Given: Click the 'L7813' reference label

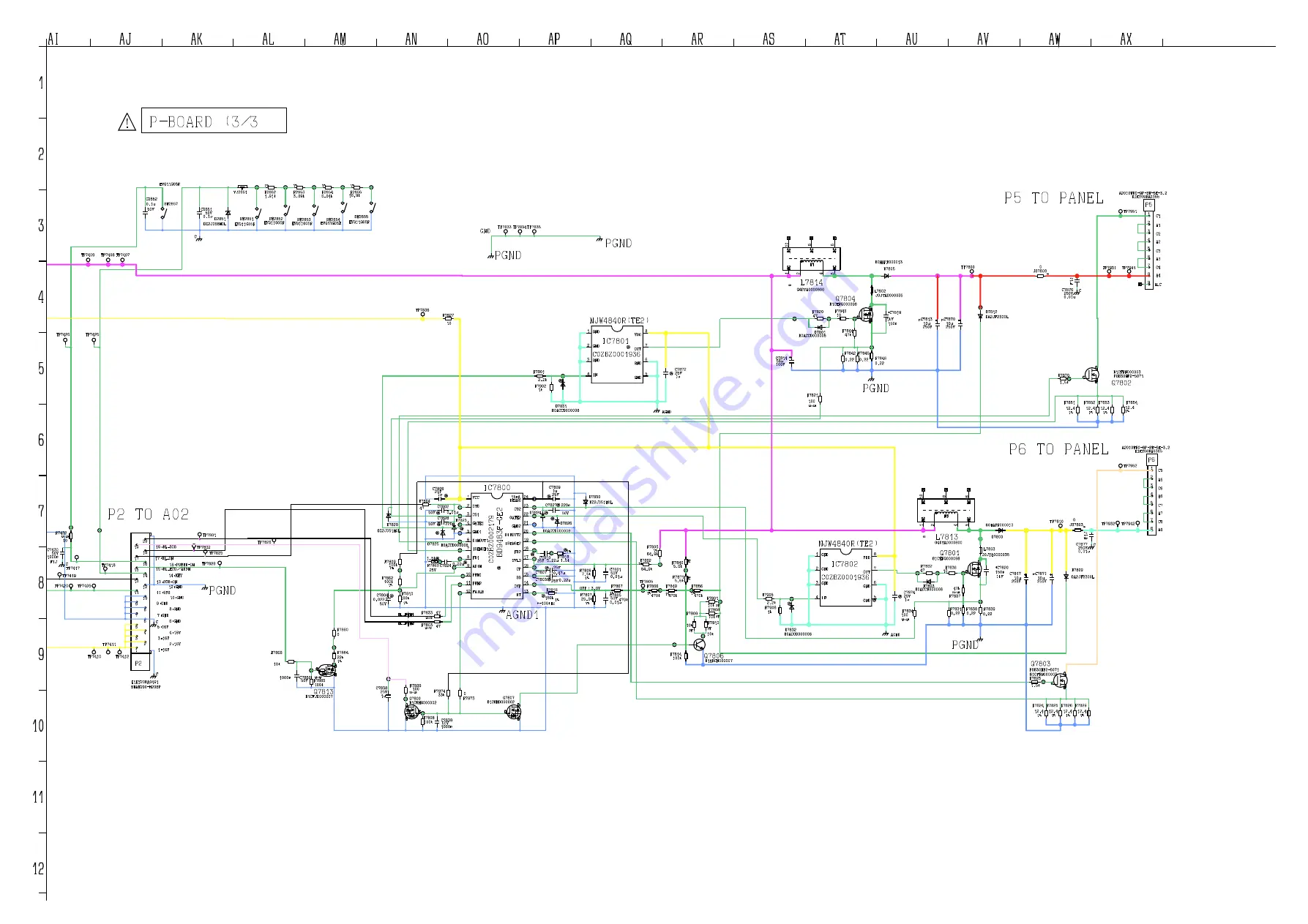Looking at the screenshot, I should click(x=946, y=537).
